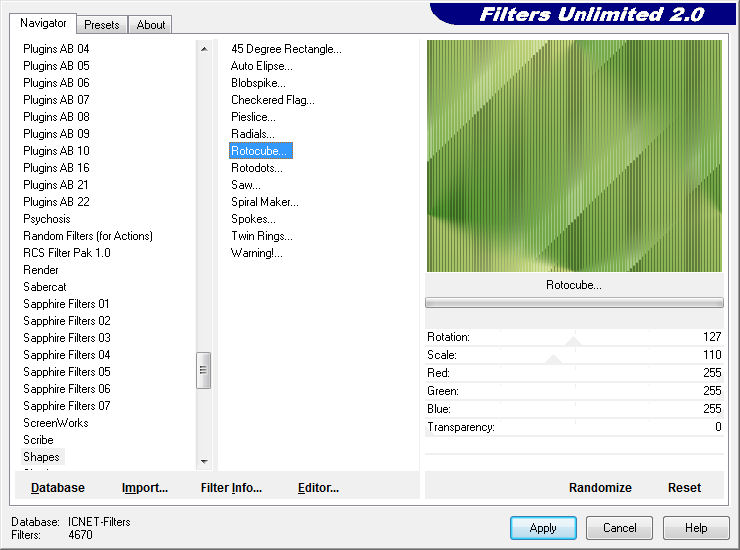Select the Psychosis category
Image resolution: width=740 pixels, height=550 pixels.
[46, 219]
